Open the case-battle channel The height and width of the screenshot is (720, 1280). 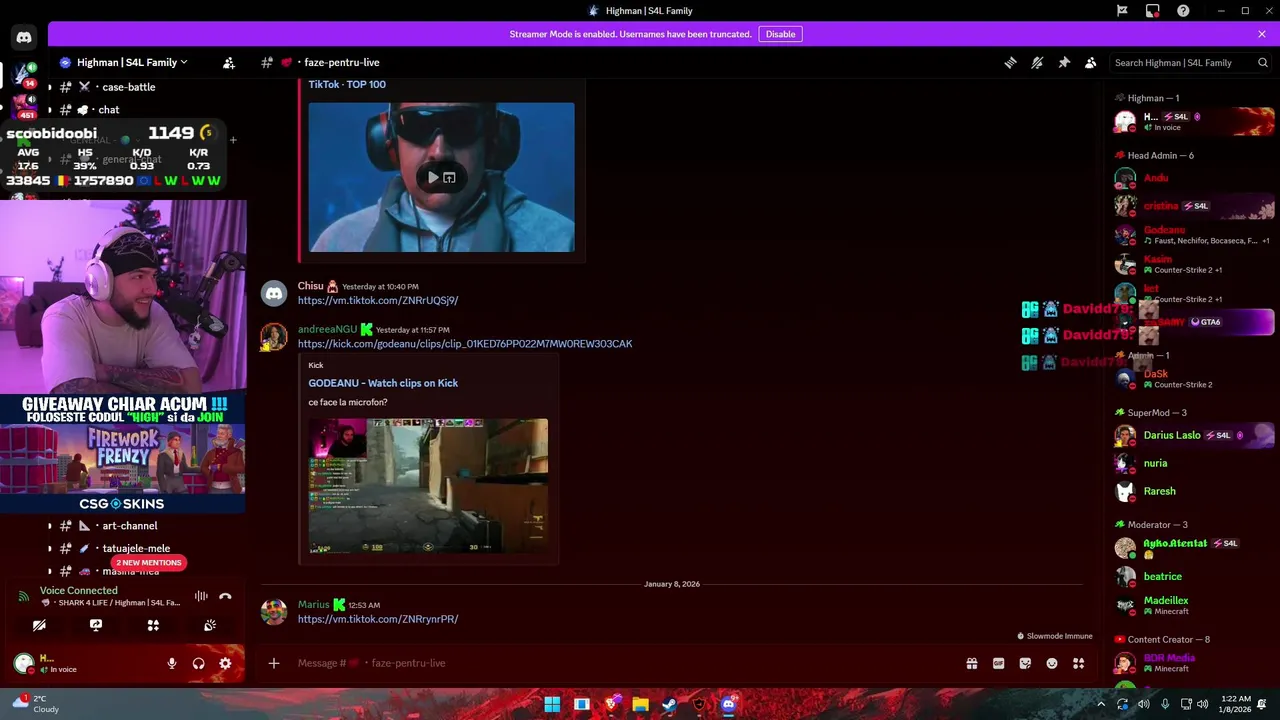click(128, 87)
